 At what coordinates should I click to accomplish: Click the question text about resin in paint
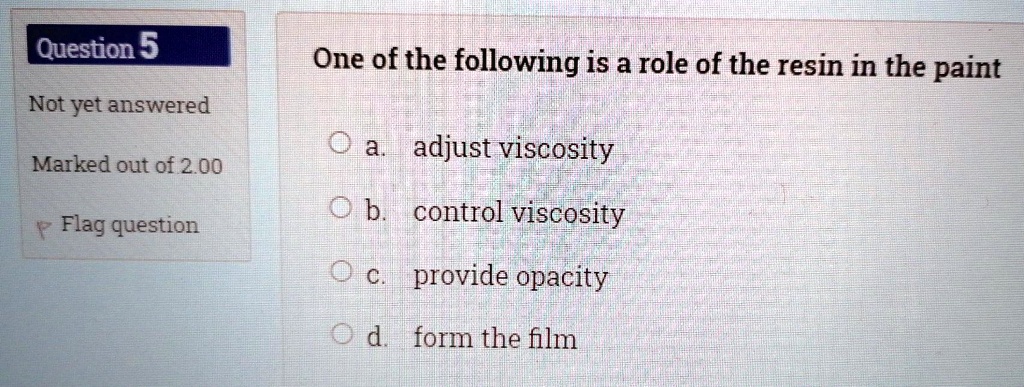click(657, 65)
